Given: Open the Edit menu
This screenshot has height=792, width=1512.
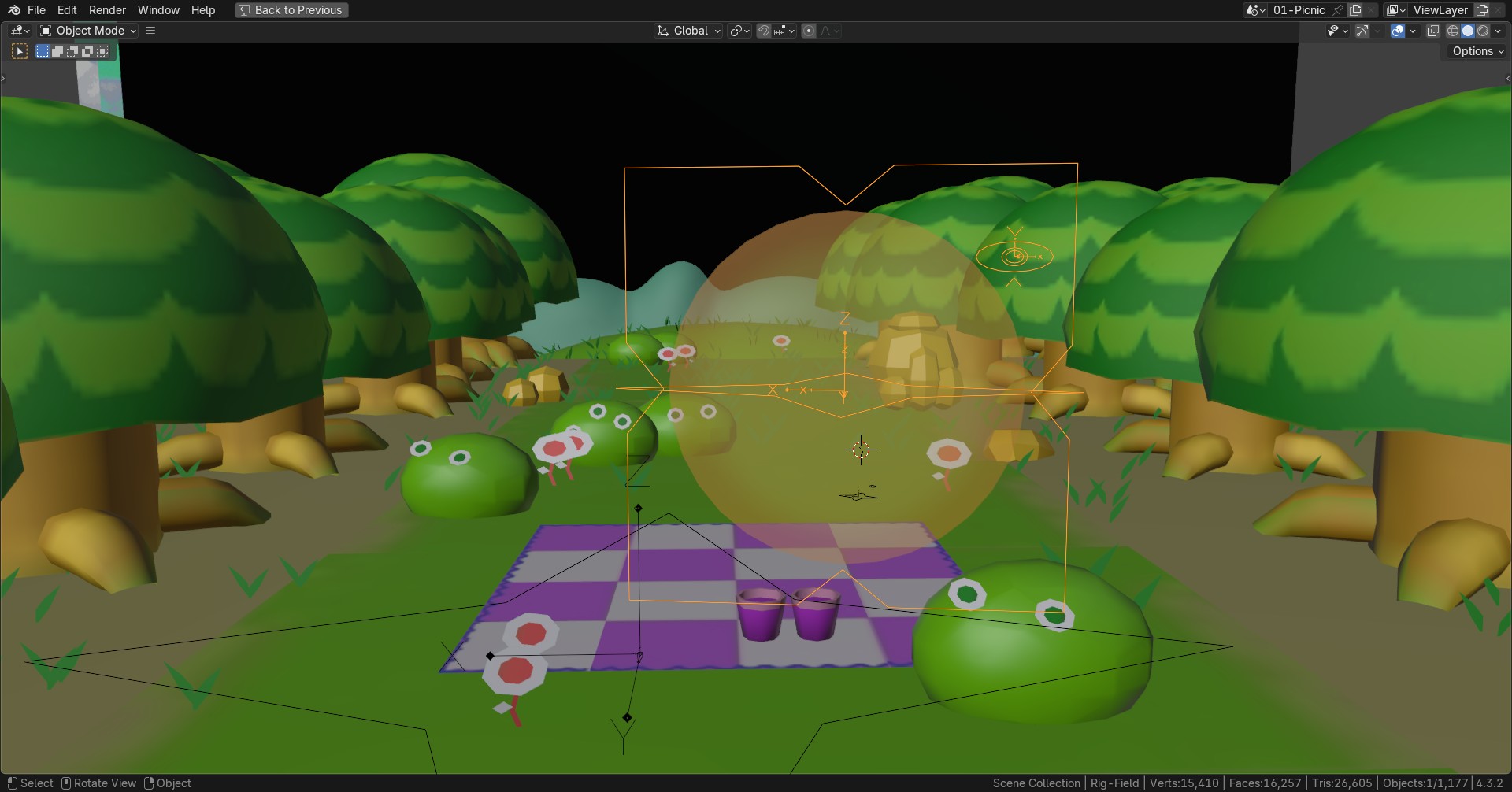Looking at the screenshot, I should [67, 10].
